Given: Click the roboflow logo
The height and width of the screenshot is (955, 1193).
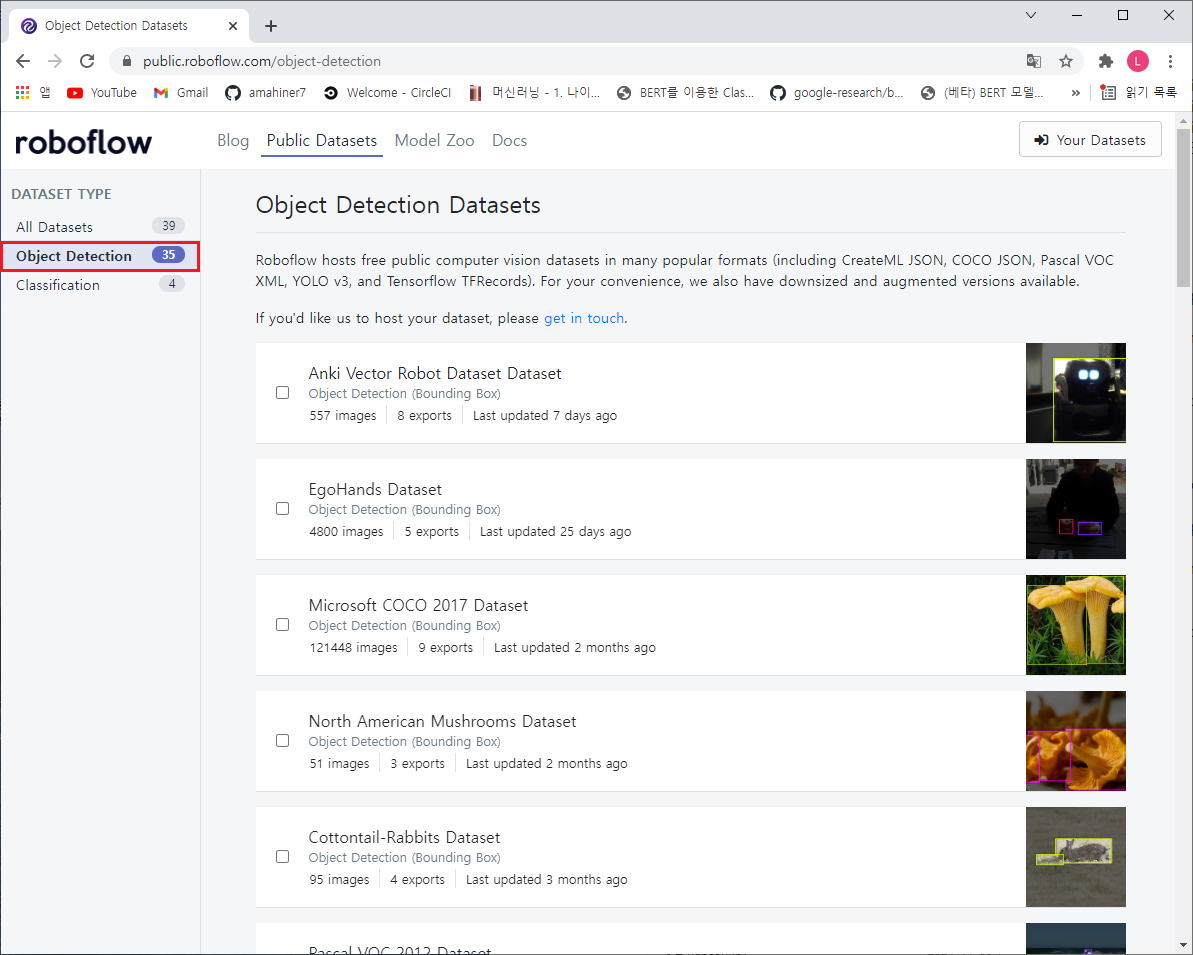Looking at the screenshot, I should 84,142.
